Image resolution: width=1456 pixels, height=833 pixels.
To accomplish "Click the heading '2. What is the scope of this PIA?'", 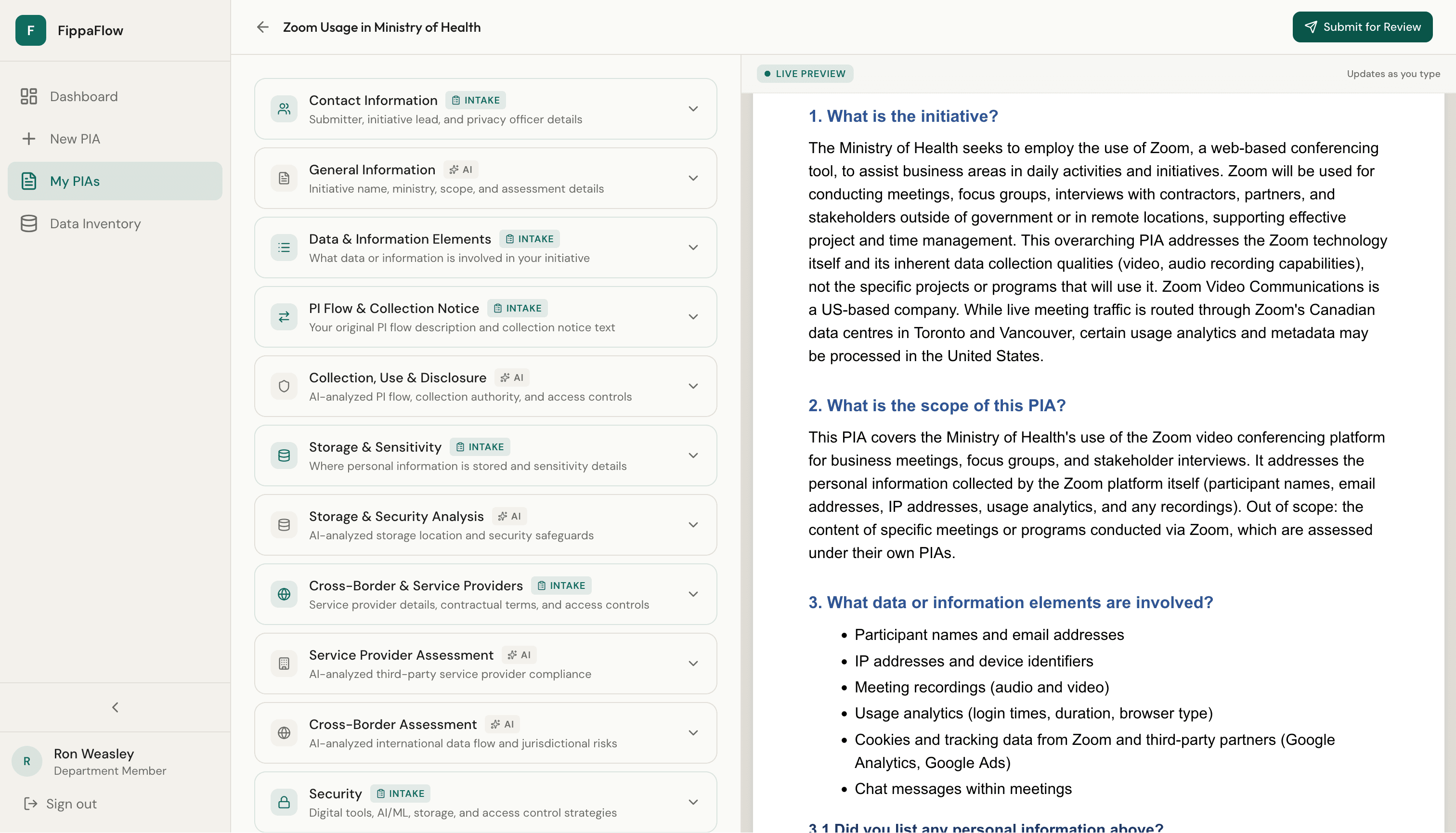I will point(936,405).
